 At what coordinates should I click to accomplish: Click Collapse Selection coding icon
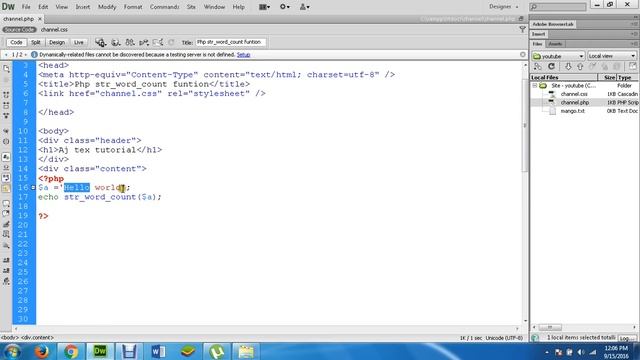(x=6, y=105)
